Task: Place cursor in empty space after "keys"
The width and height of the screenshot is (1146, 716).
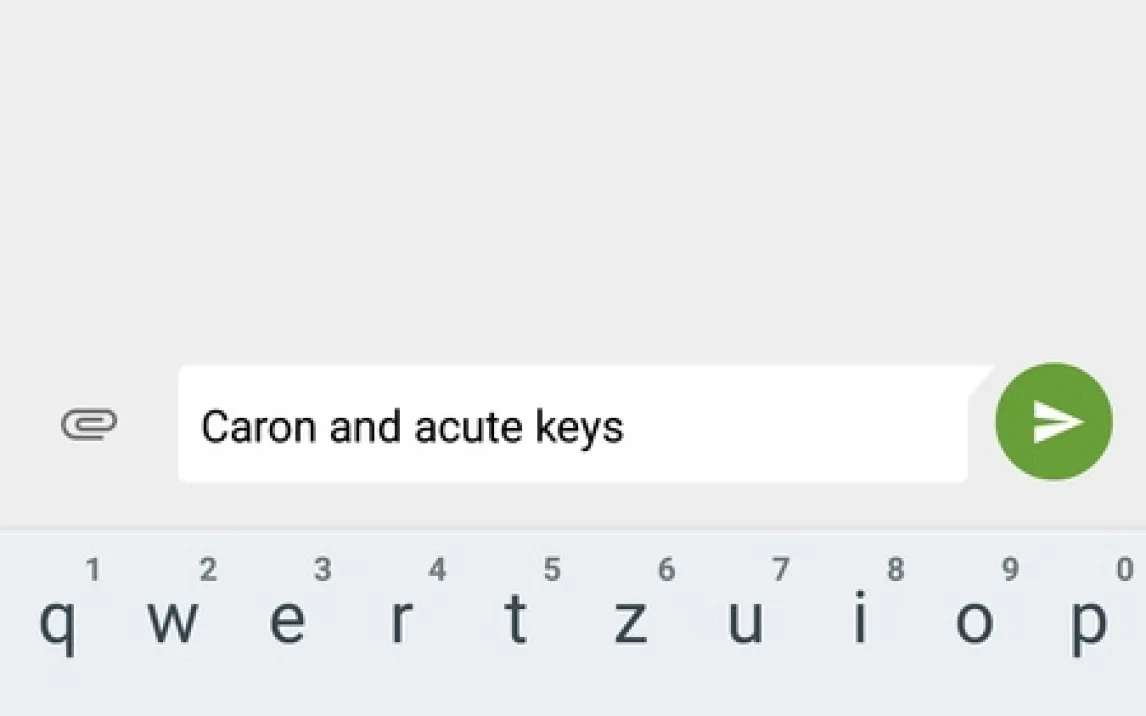Action: pyautogui.click(x=790, y=427)
